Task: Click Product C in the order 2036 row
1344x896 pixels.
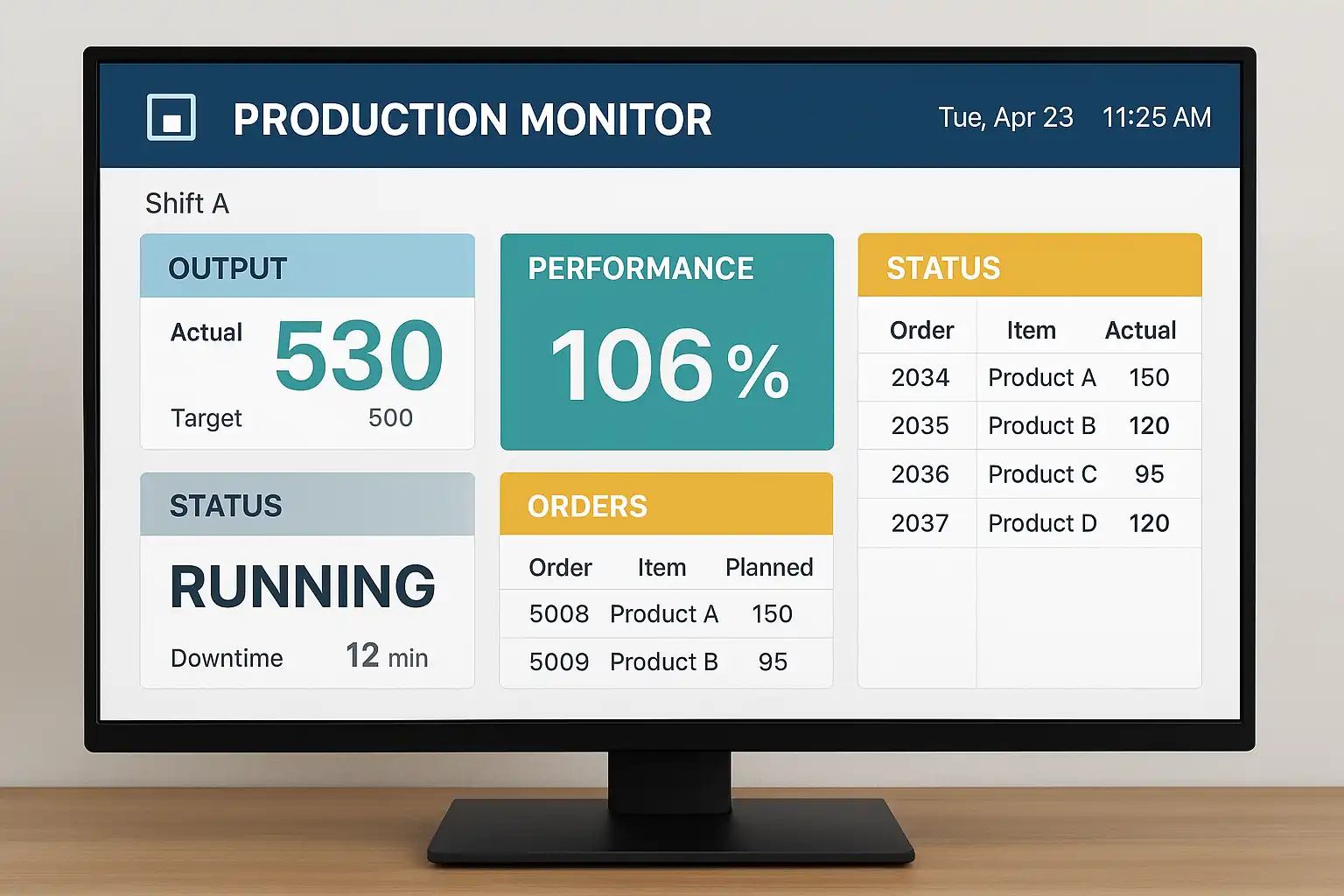Action: [x=1042, y=474]
